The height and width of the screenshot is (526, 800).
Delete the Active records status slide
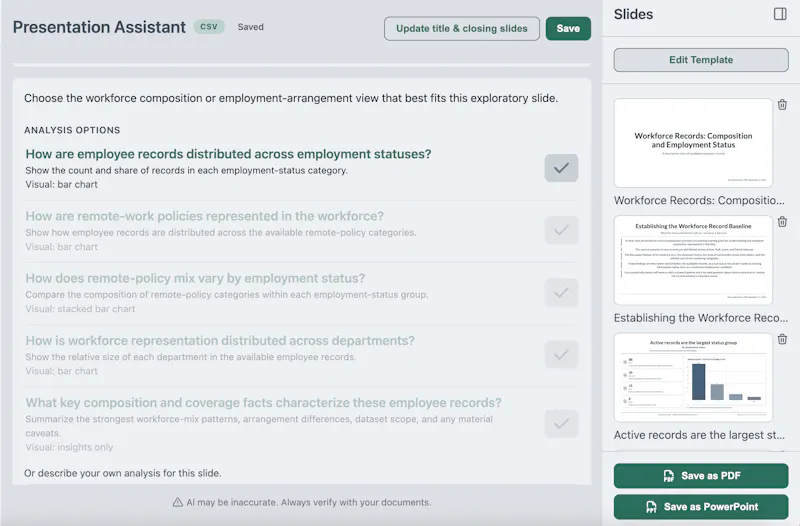[782, 339]
